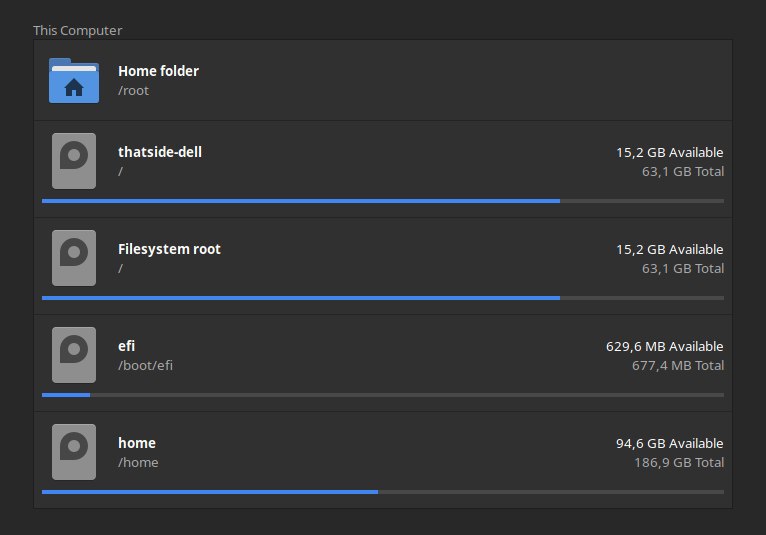Click the 94,6 GB Available text
766x535 pixels.
click(669, 444)
